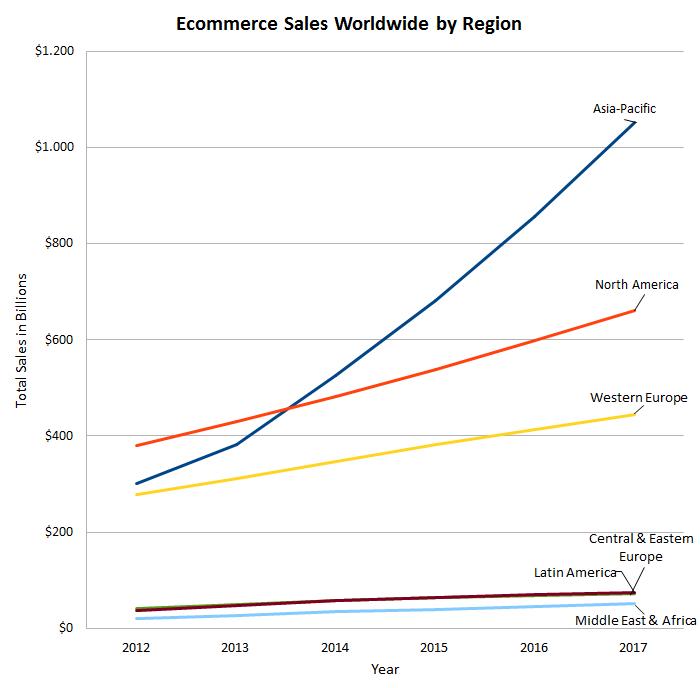Screen dimensions: 700x688
Task: Select the 'Total Sales in Billions' axis title
Action: coord(21,340)
